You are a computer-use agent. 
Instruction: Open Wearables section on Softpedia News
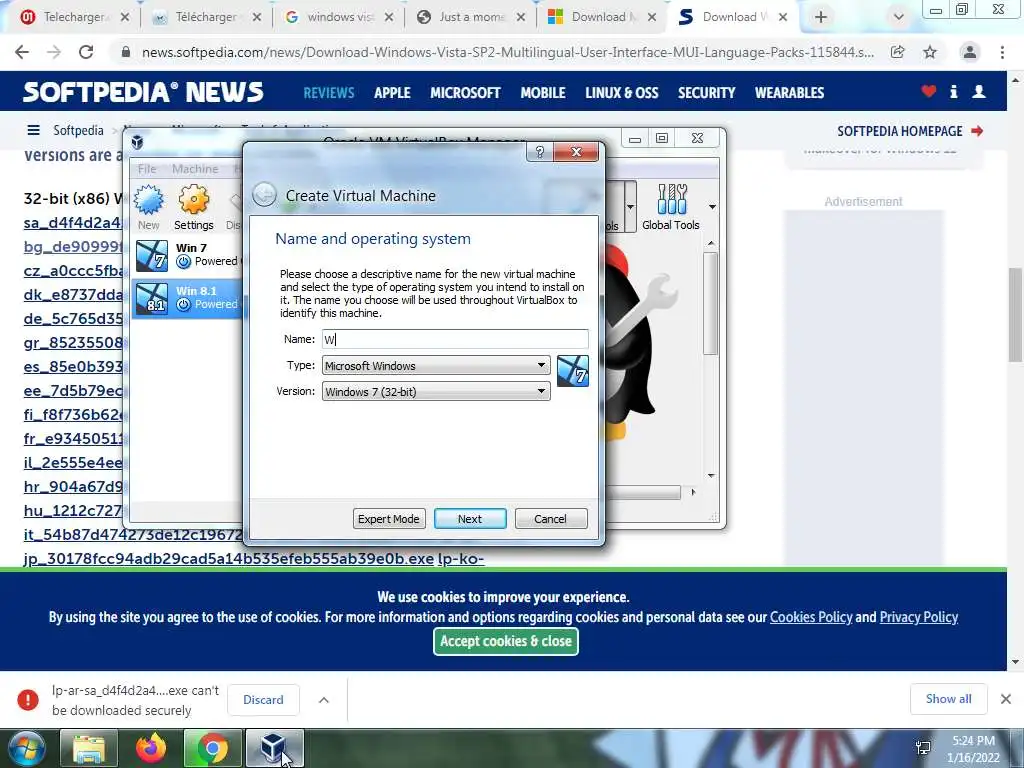790,93
